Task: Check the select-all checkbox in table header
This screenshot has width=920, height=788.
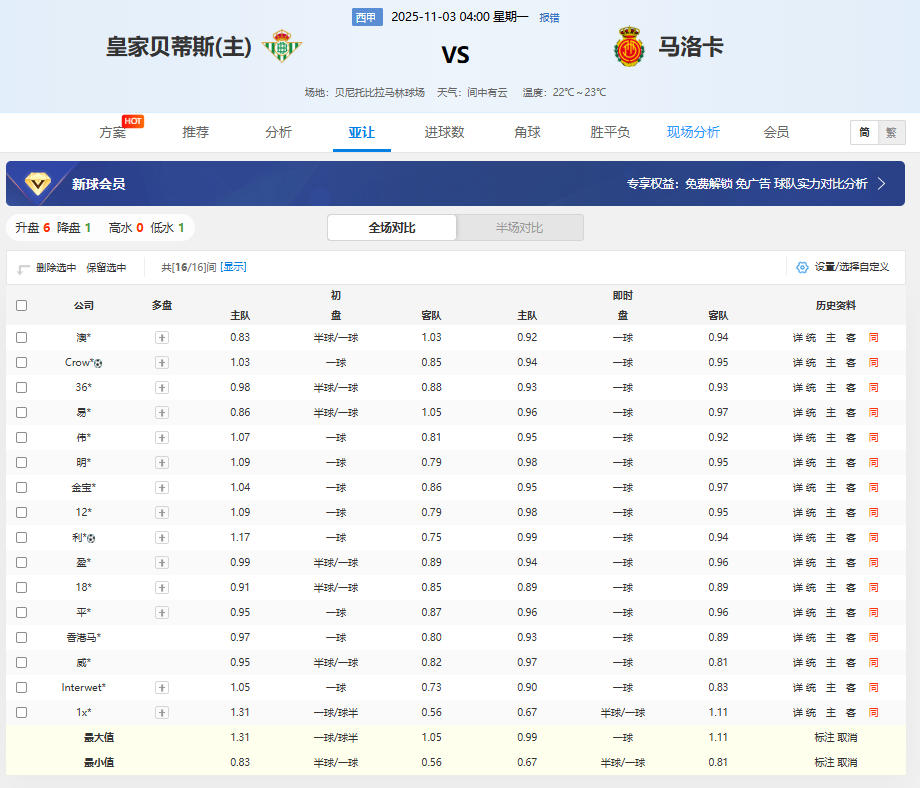Action: point(22,306)
